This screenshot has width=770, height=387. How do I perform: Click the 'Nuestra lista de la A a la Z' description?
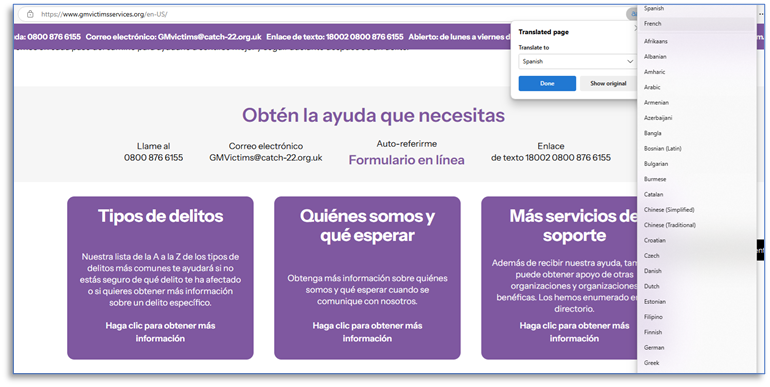(x=160, y=280)
